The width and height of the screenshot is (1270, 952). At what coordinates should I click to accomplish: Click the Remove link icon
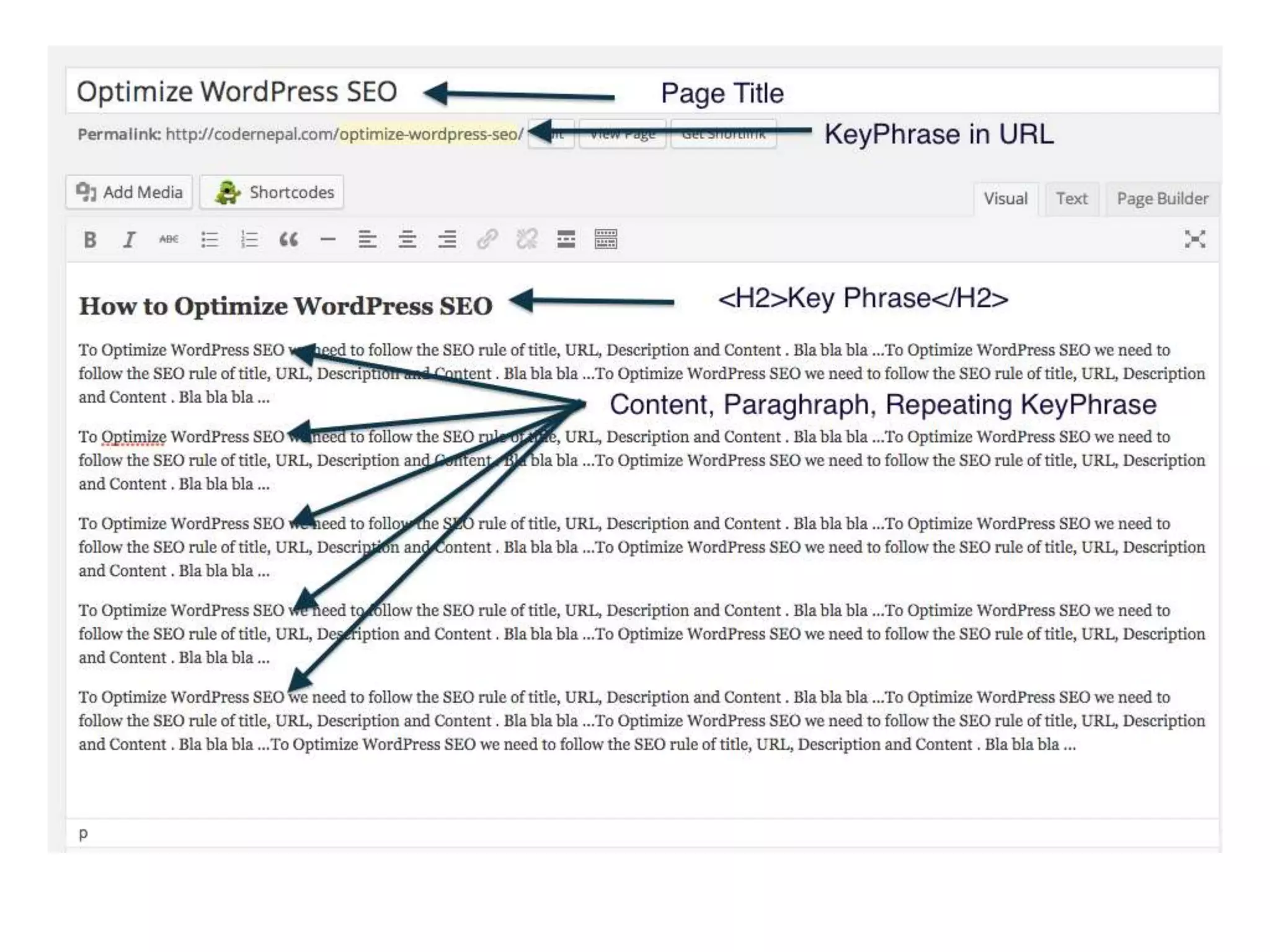click(526, 239)
